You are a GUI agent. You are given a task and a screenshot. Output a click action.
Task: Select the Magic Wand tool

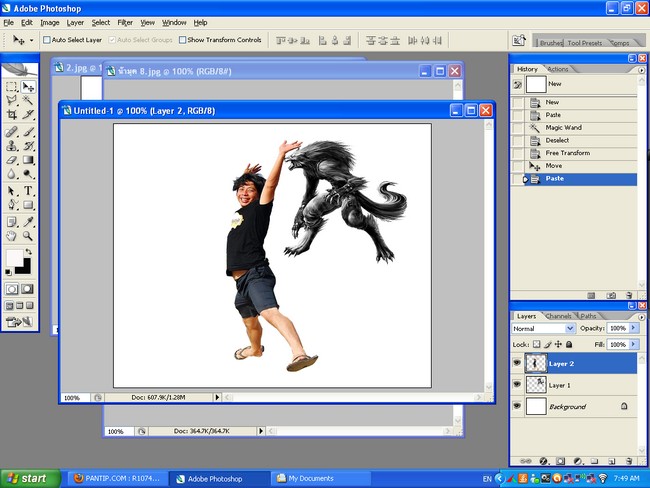pos(28,100)
